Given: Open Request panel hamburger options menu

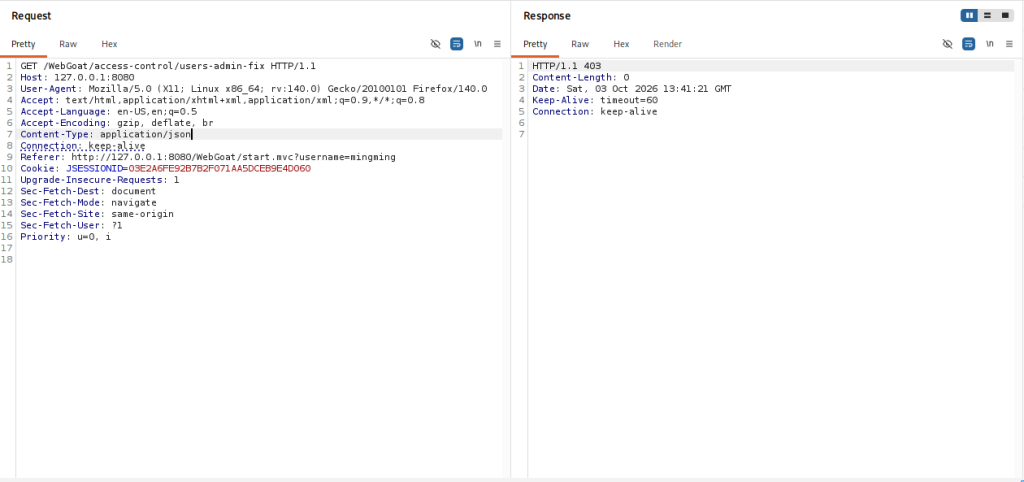Looking at the screenshot, I should point(498,44).
